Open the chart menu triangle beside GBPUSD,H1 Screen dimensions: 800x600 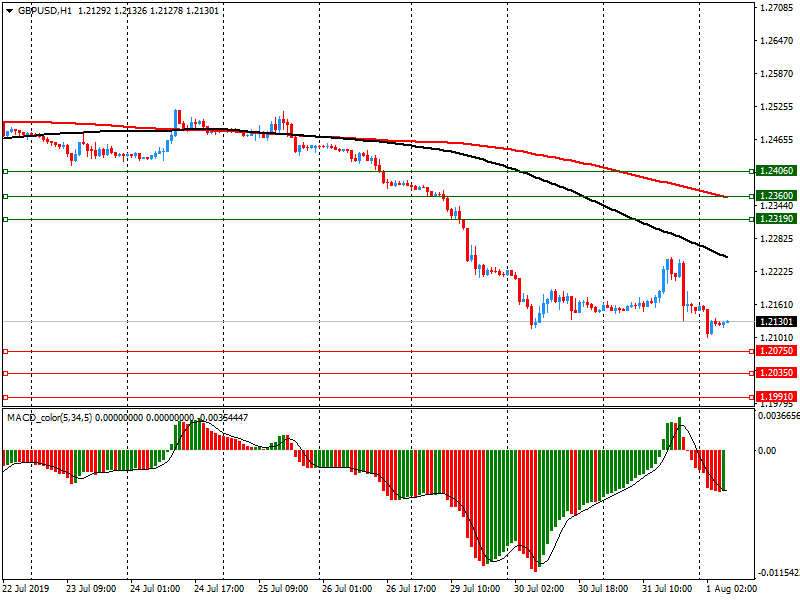point(9,10)
